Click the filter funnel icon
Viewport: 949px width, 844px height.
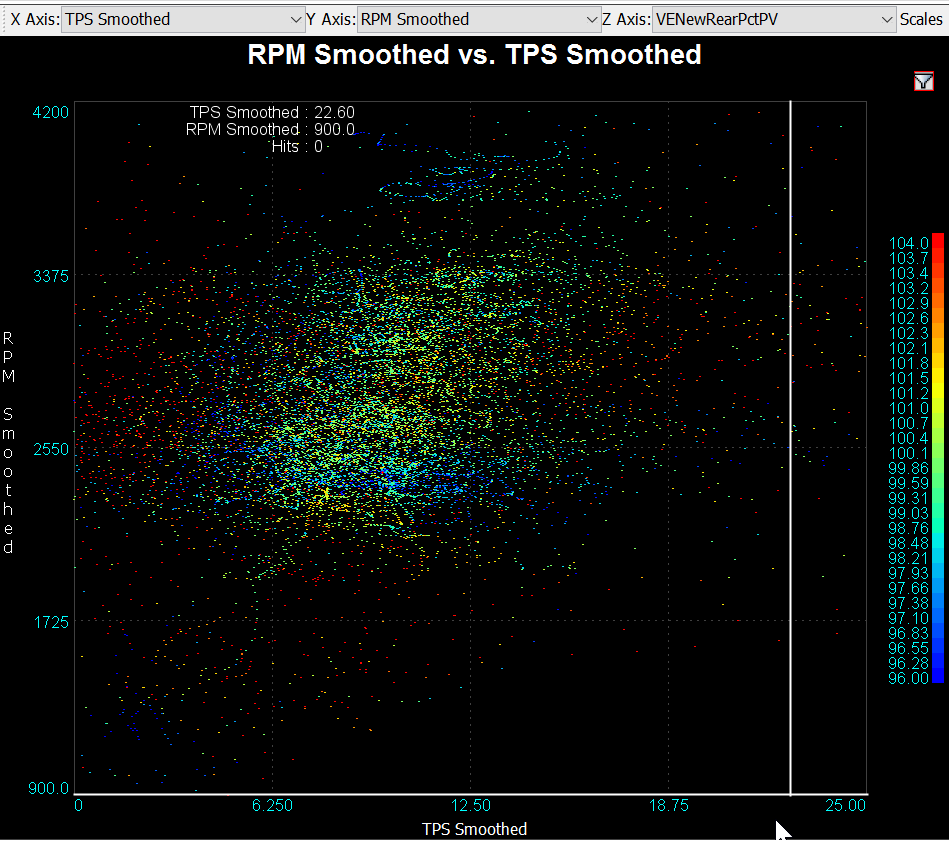click(923, 82)
